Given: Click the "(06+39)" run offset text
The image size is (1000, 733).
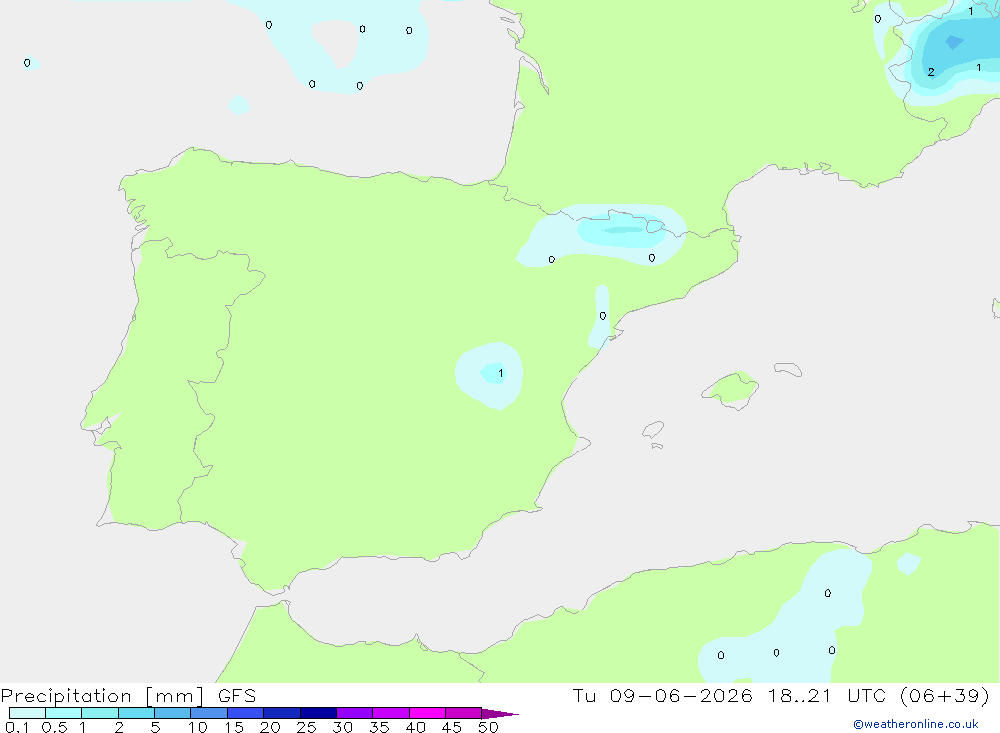Looking at the screenshot, I should pos(945,695).
